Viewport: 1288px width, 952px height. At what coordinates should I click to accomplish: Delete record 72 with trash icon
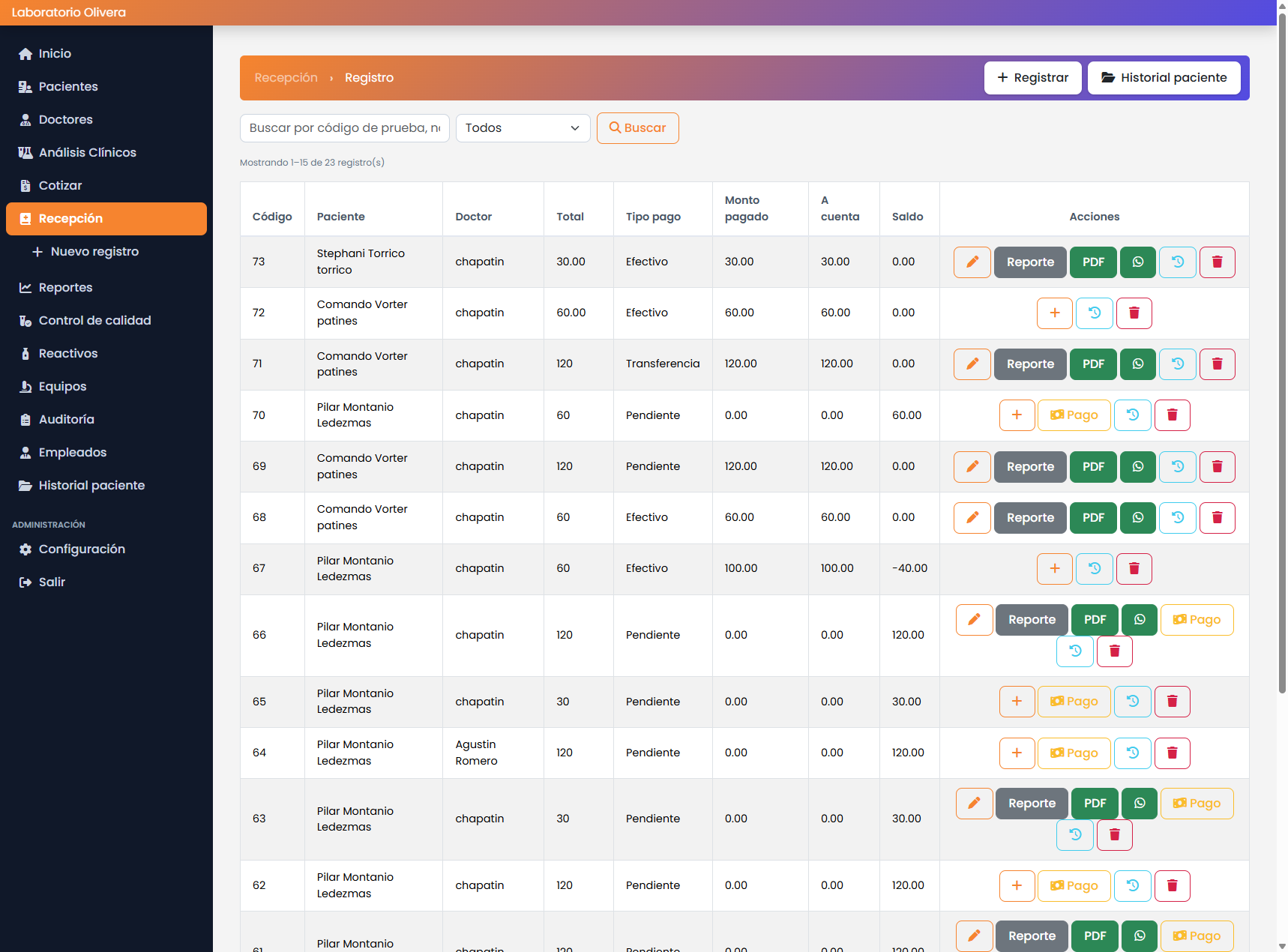point(1134,313)
